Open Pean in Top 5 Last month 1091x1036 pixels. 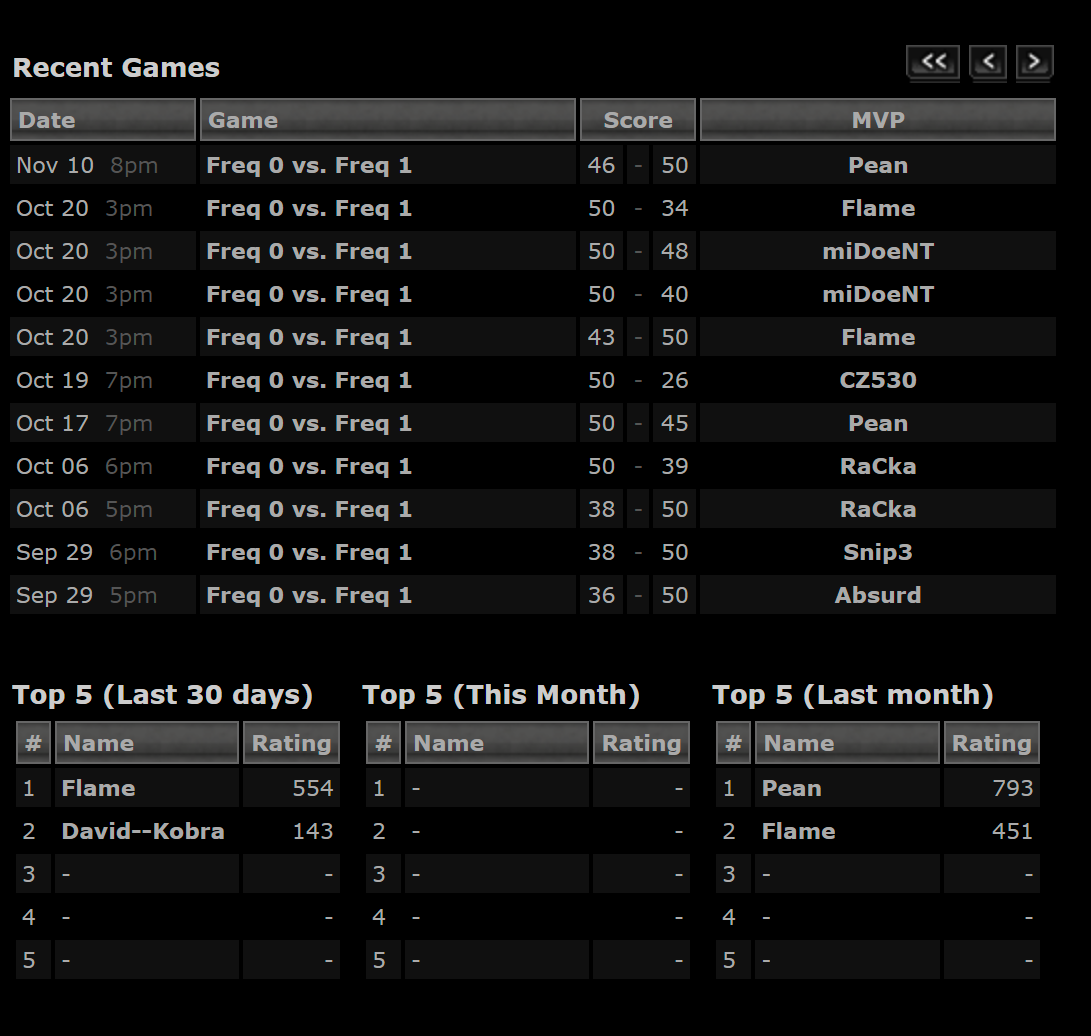[x=791, y=788]
